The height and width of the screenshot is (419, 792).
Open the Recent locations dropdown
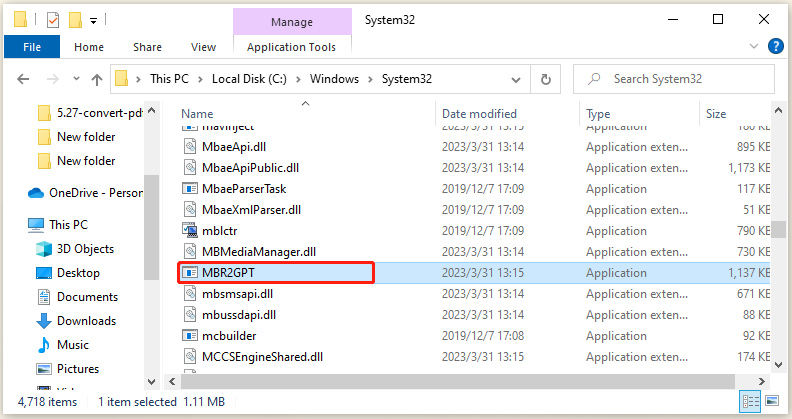point(76,79)
